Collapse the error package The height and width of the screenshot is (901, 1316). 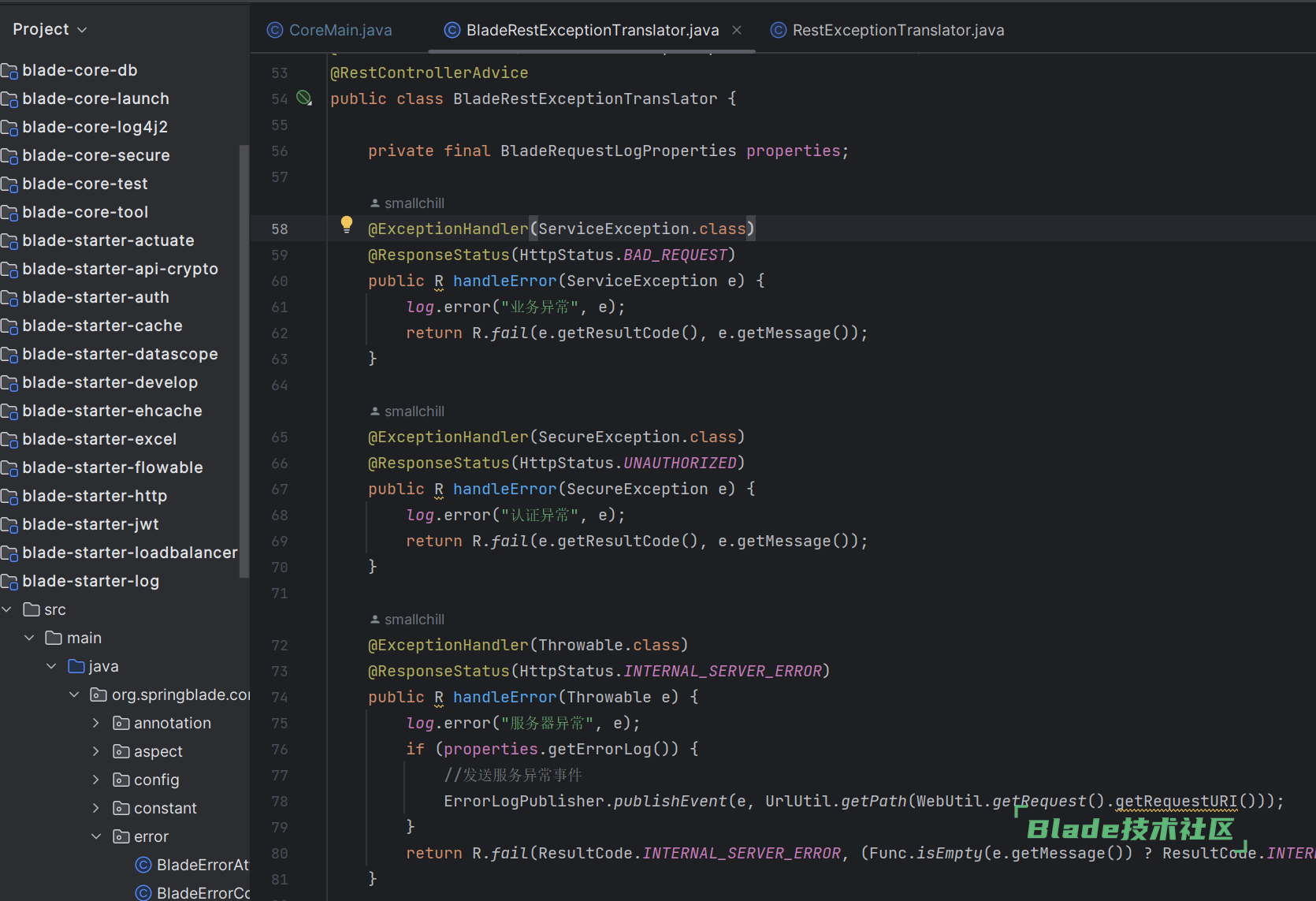[x=96, y=836]
